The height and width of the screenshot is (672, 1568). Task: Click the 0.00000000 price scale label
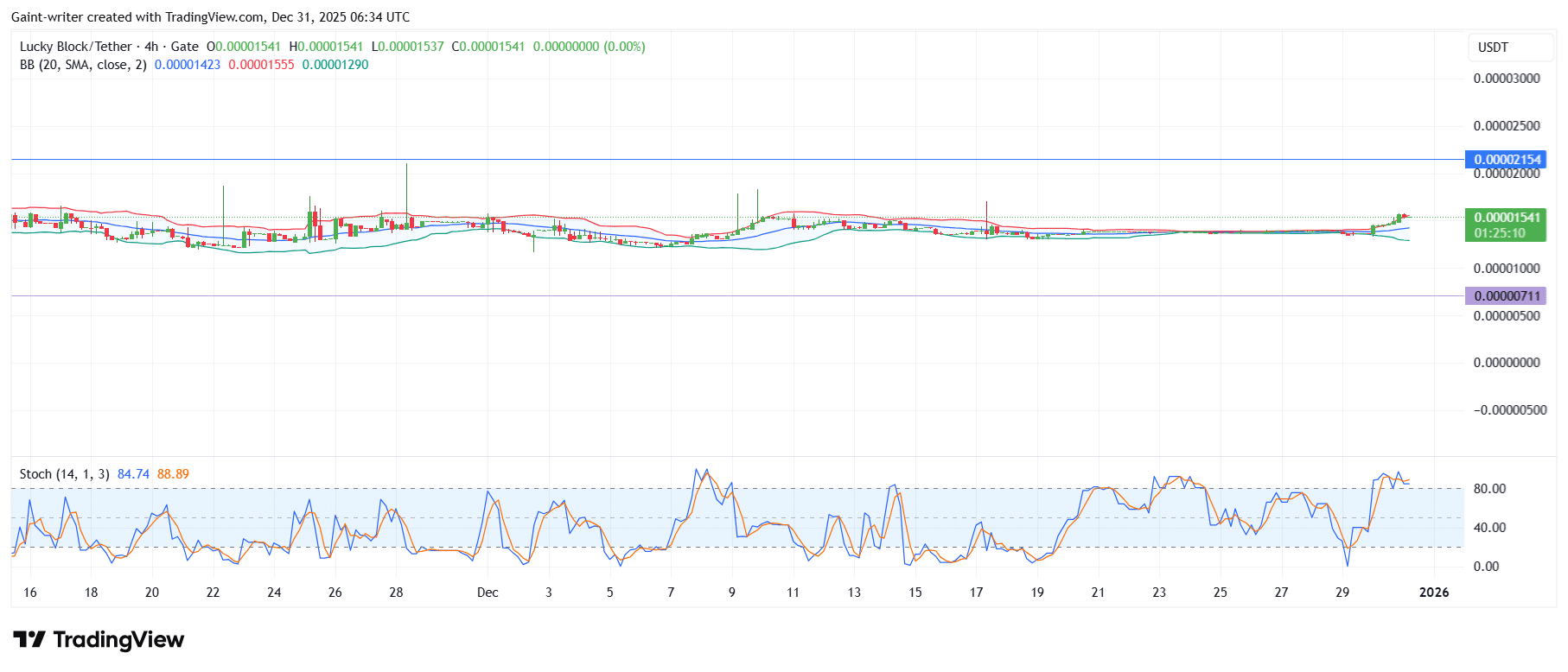[1507, 363]
